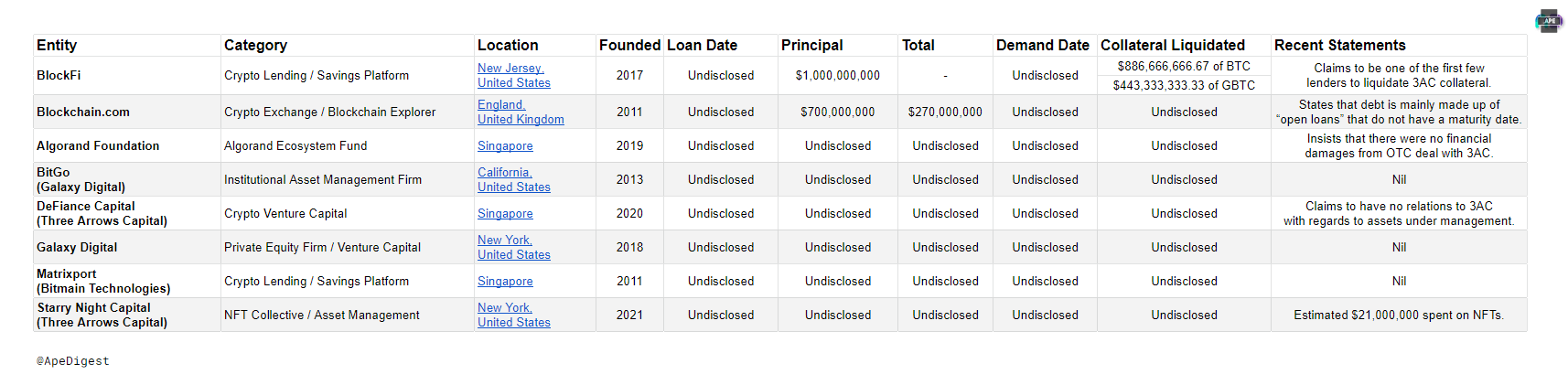
Task: Select the Estimated $21,000,000 spent on NFTs cell
Action: tap(1398, 315)
